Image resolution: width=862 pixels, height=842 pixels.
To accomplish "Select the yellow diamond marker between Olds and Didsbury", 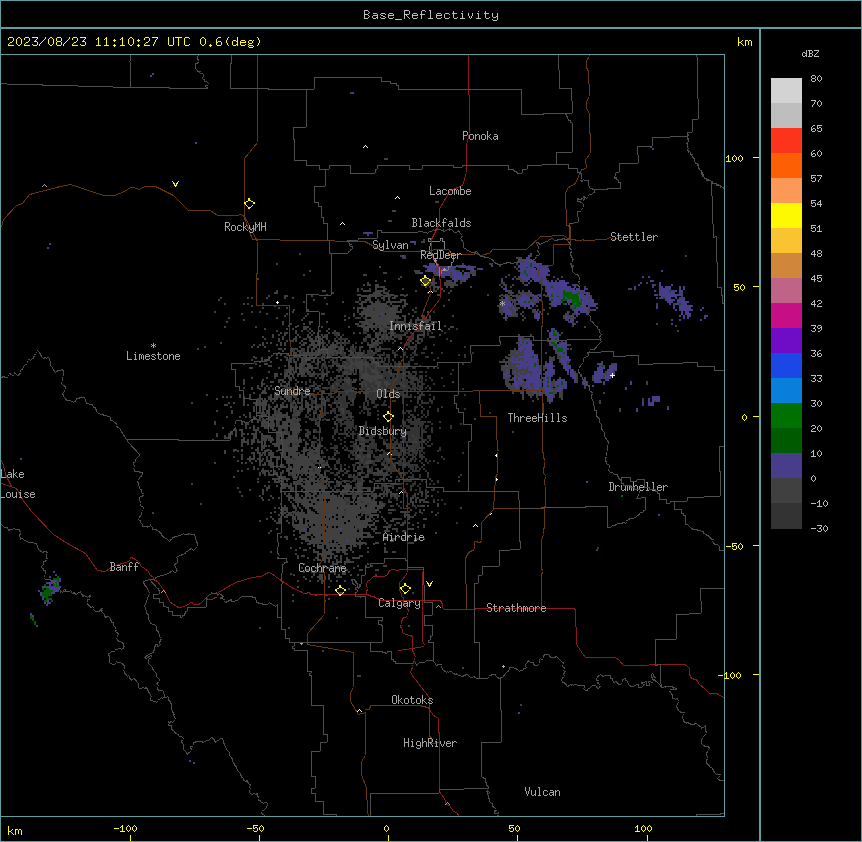I will click(x=388, y=417).
